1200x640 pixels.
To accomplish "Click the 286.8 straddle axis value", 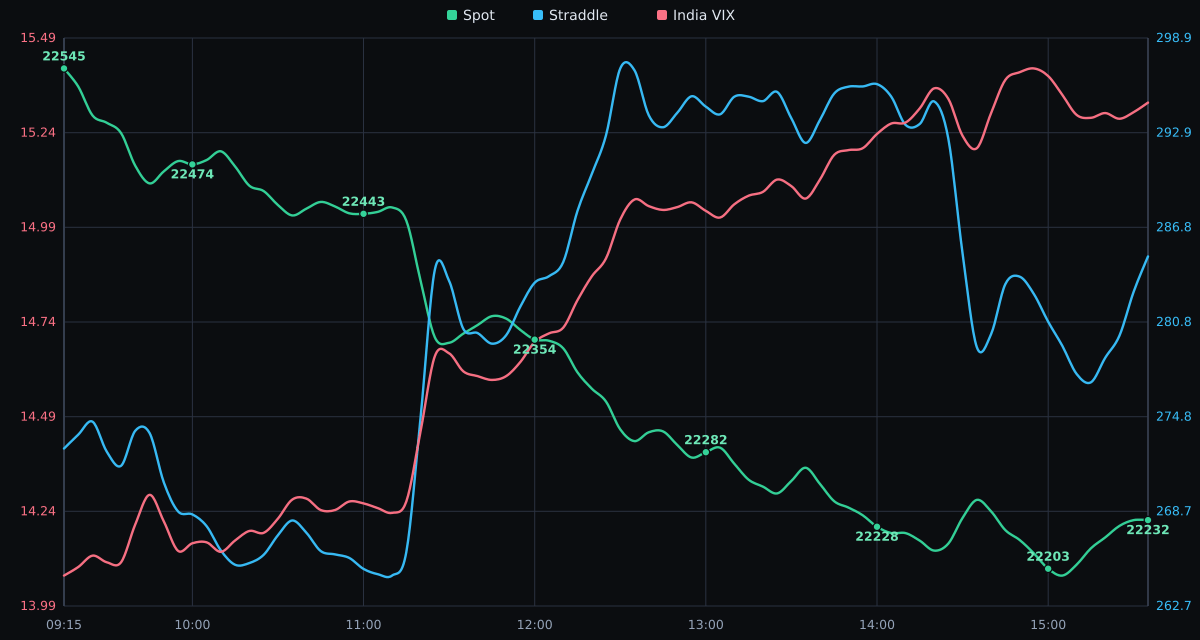I will pos(1174,227).
